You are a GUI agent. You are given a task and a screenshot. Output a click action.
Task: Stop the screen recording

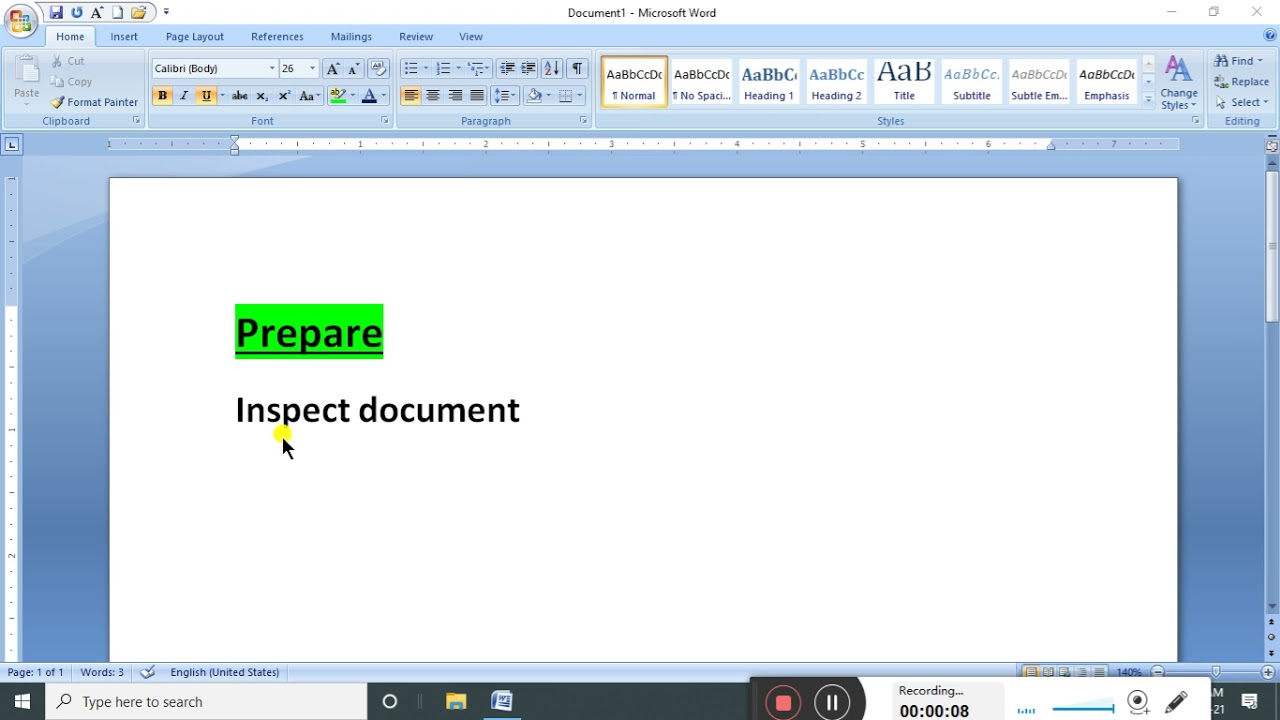coord(783,703)
